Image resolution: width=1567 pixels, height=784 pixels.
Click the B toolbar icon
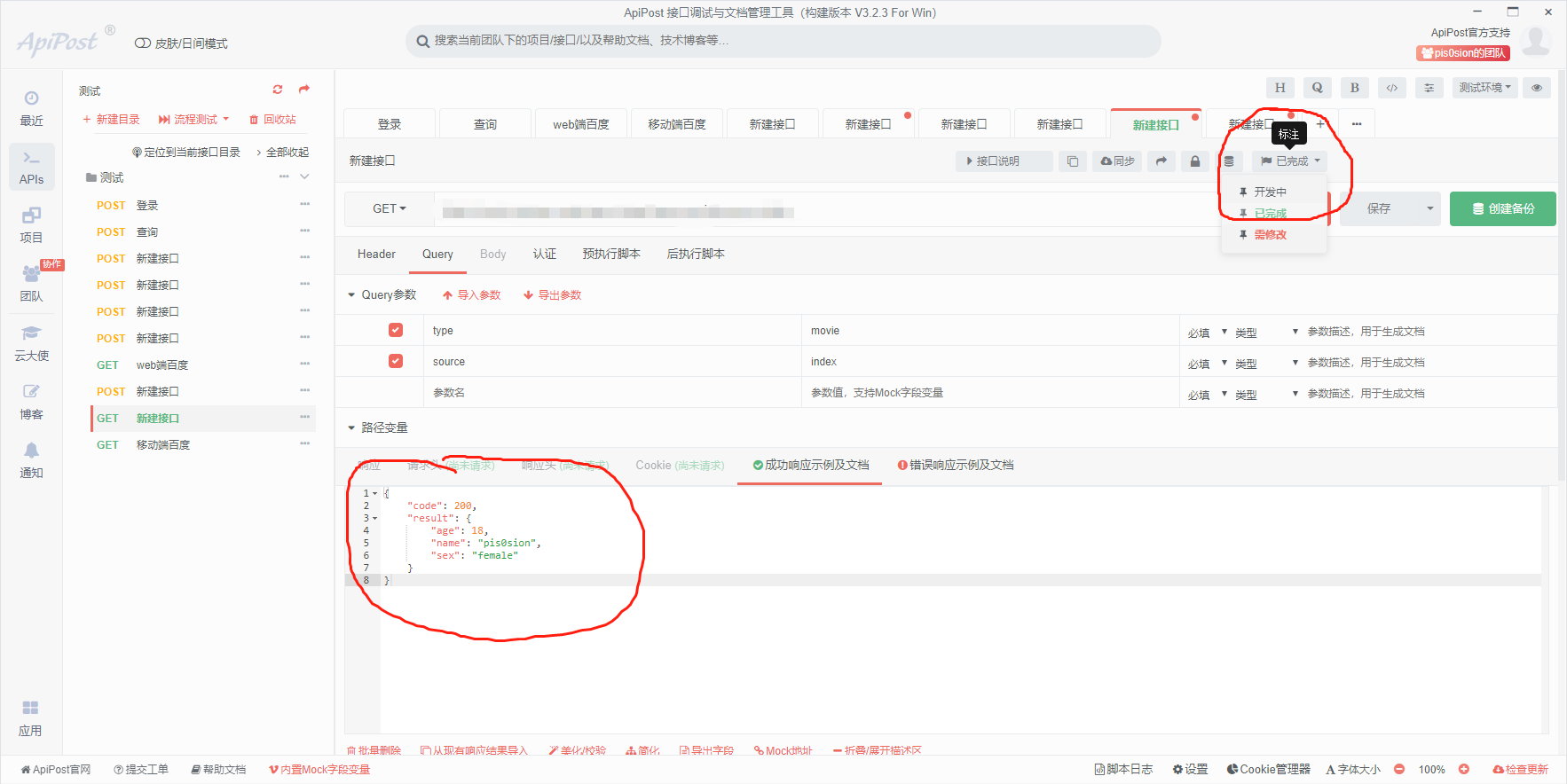(x=1354, y=88)
